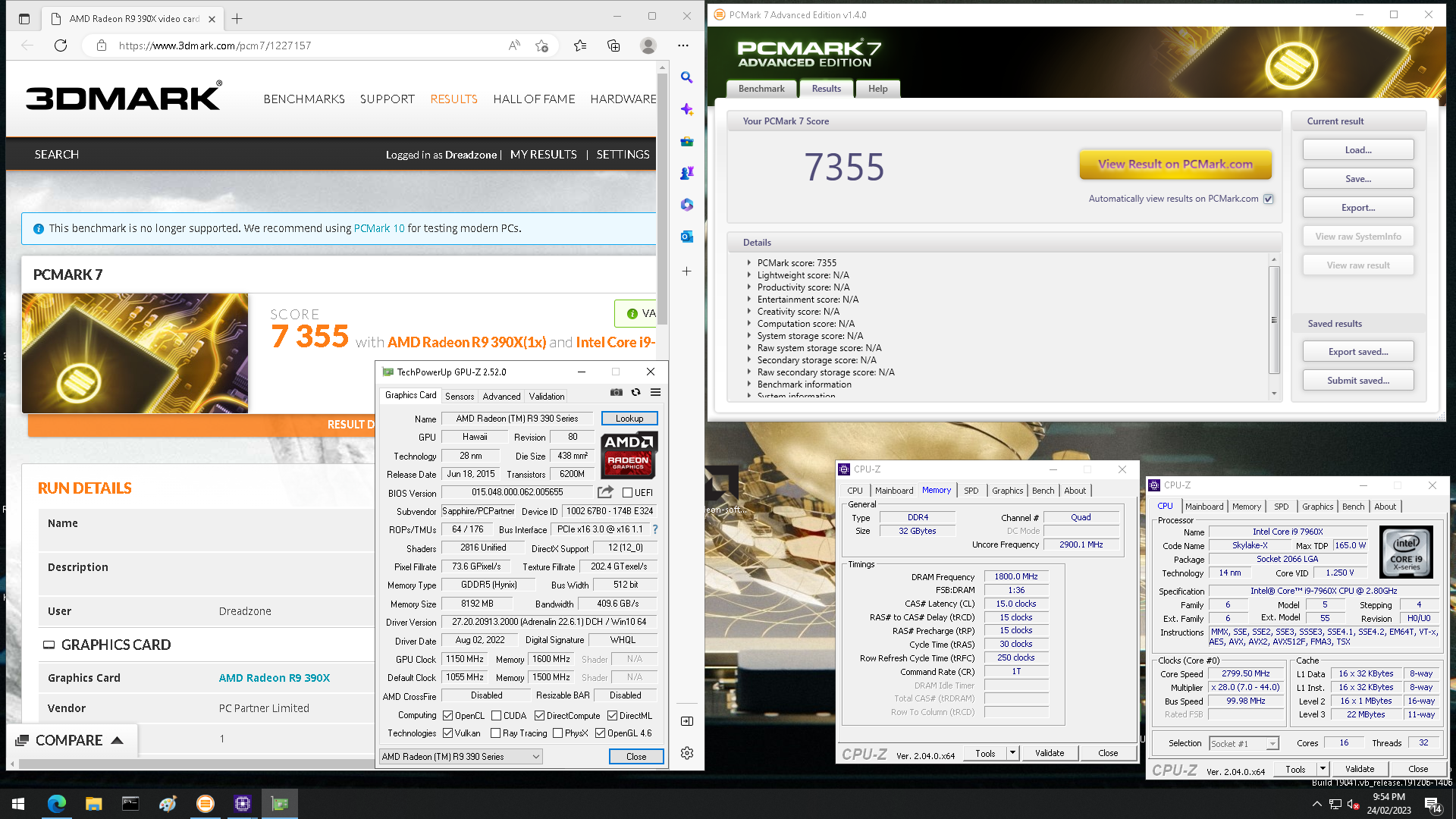The height and width of the screenshot is (819, 1456).
Task: Toggle CUDA checkbox in GPU-Z
Action: click(x=496, y=716)
